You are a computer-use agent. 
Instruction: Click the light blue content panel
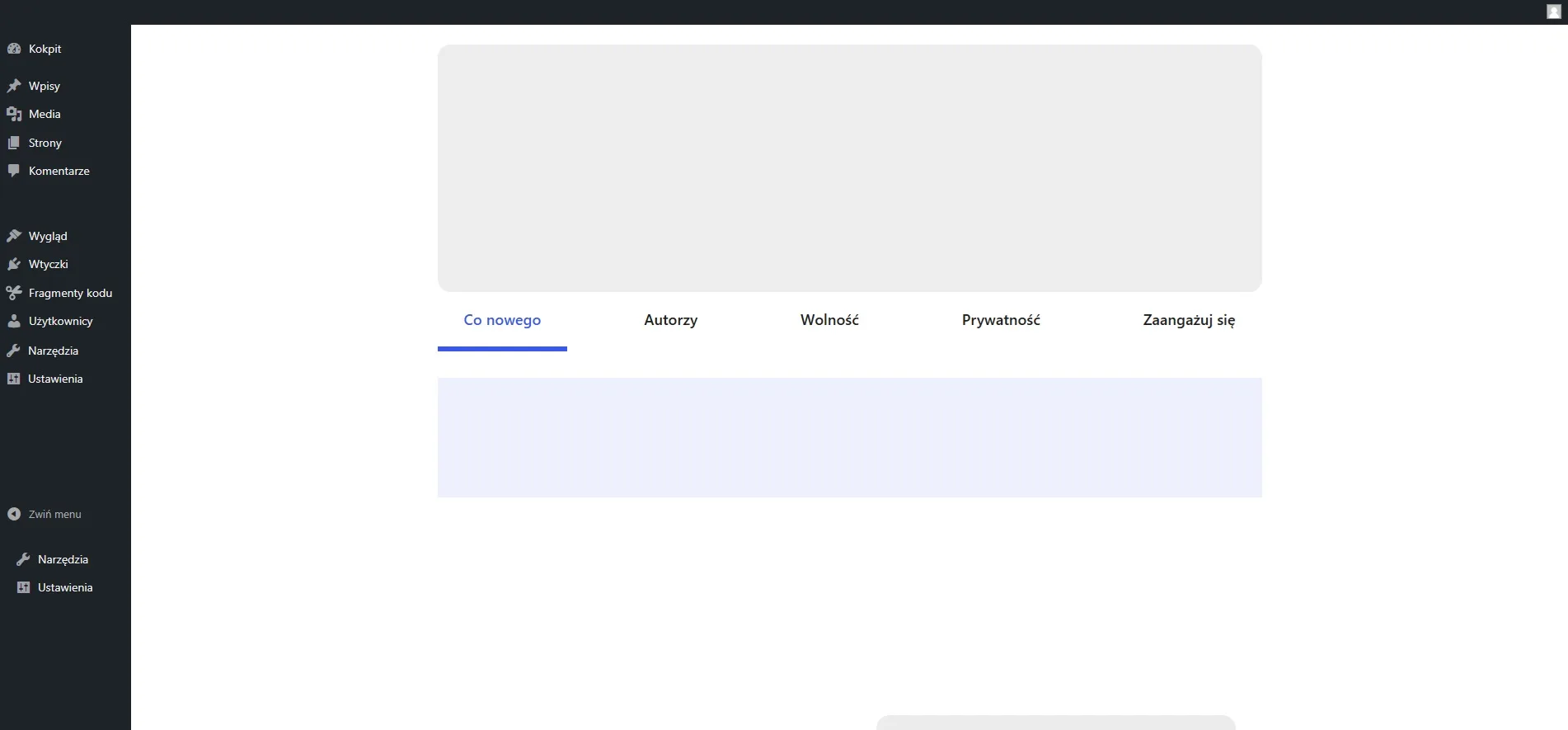pyautogui.click(x=849, y=437)
